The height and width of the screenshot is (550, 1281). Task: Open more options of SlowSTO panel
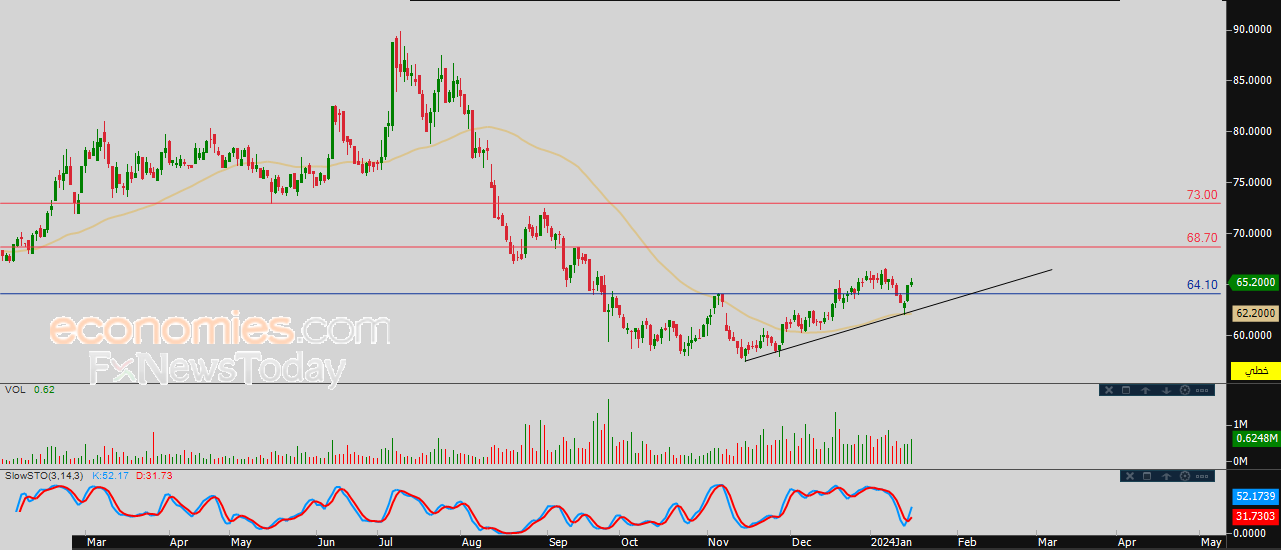click(1202, 476)
